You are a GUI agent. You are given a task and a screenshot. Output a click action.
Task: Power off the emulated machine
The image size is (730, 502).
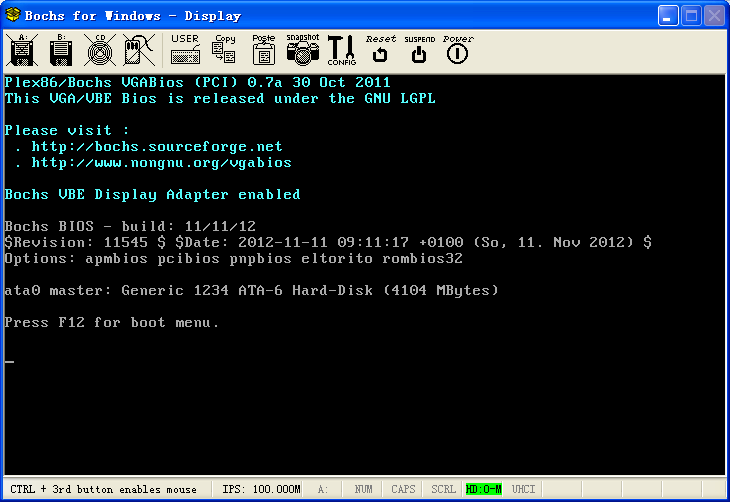(x=458, y=49)
